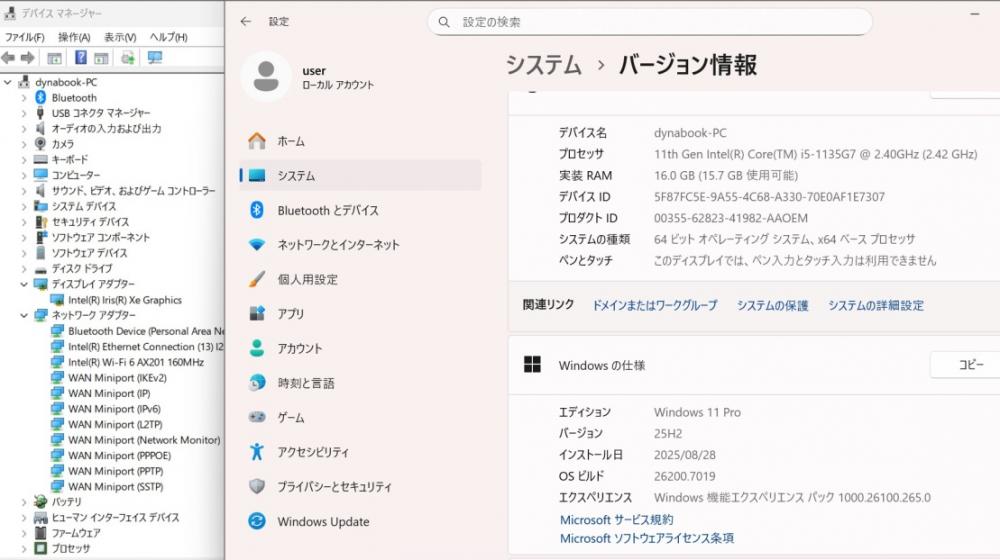The height and width of the screenshot is (560, 1000).
Task: Click the Windows の仕様 section header
Action: coord(754,365)
